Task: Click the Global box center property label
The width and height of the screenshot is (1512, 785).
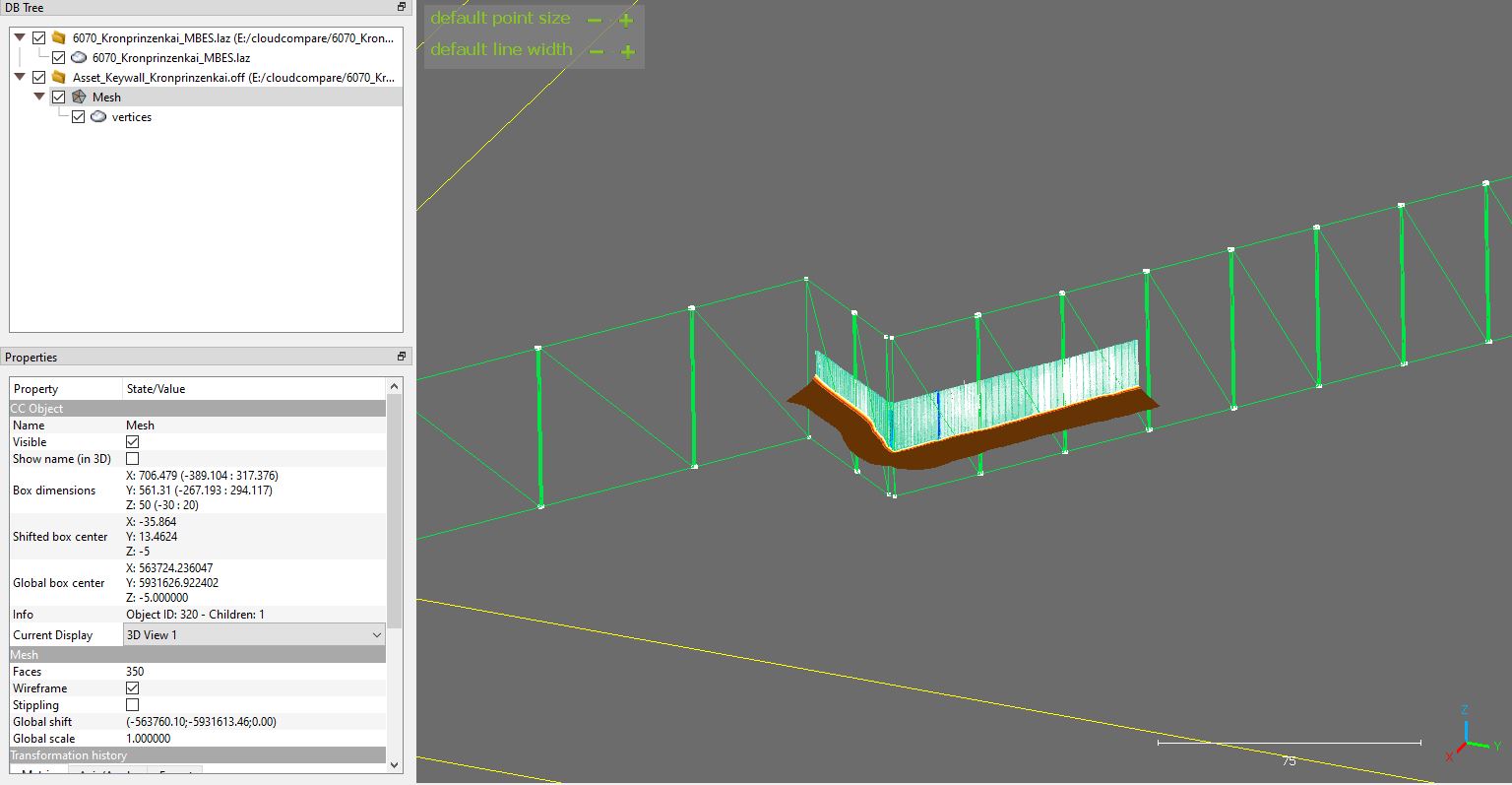Action: point(58,582)
